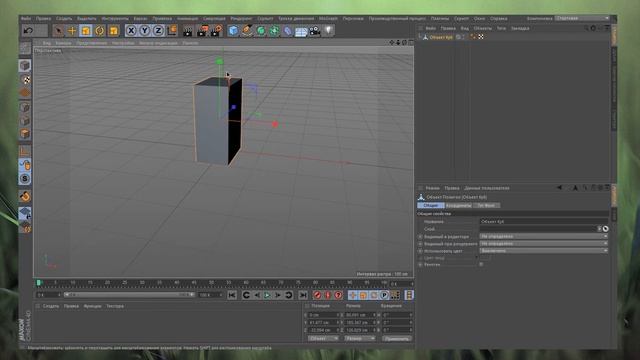Add a Cube primitive object
640x360 pixels.
click(233, 31)
